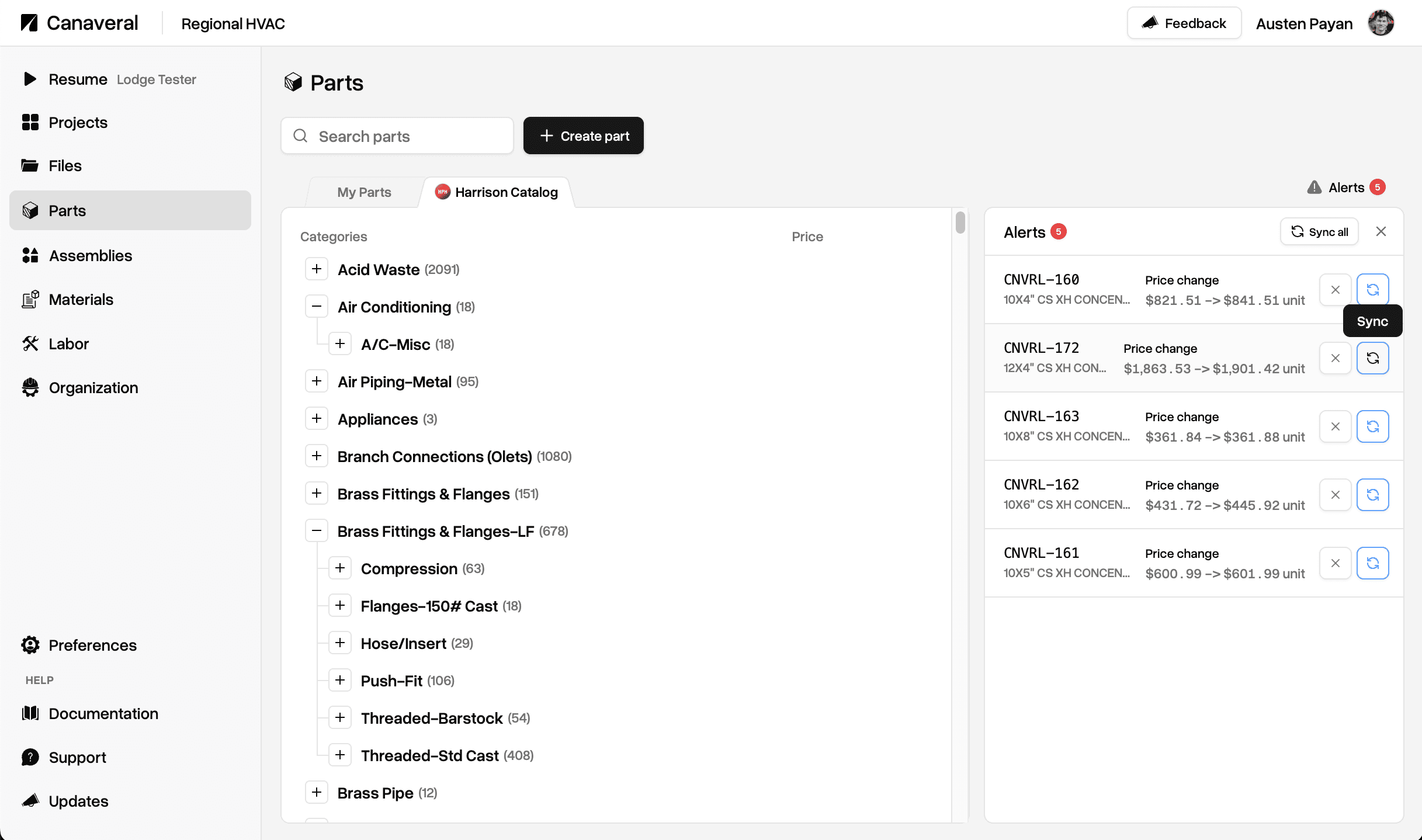Sync the CNVRL-163 price change
This screenshot has width=1422, height=840.
pyautogui.click(x=1372, y=426)
